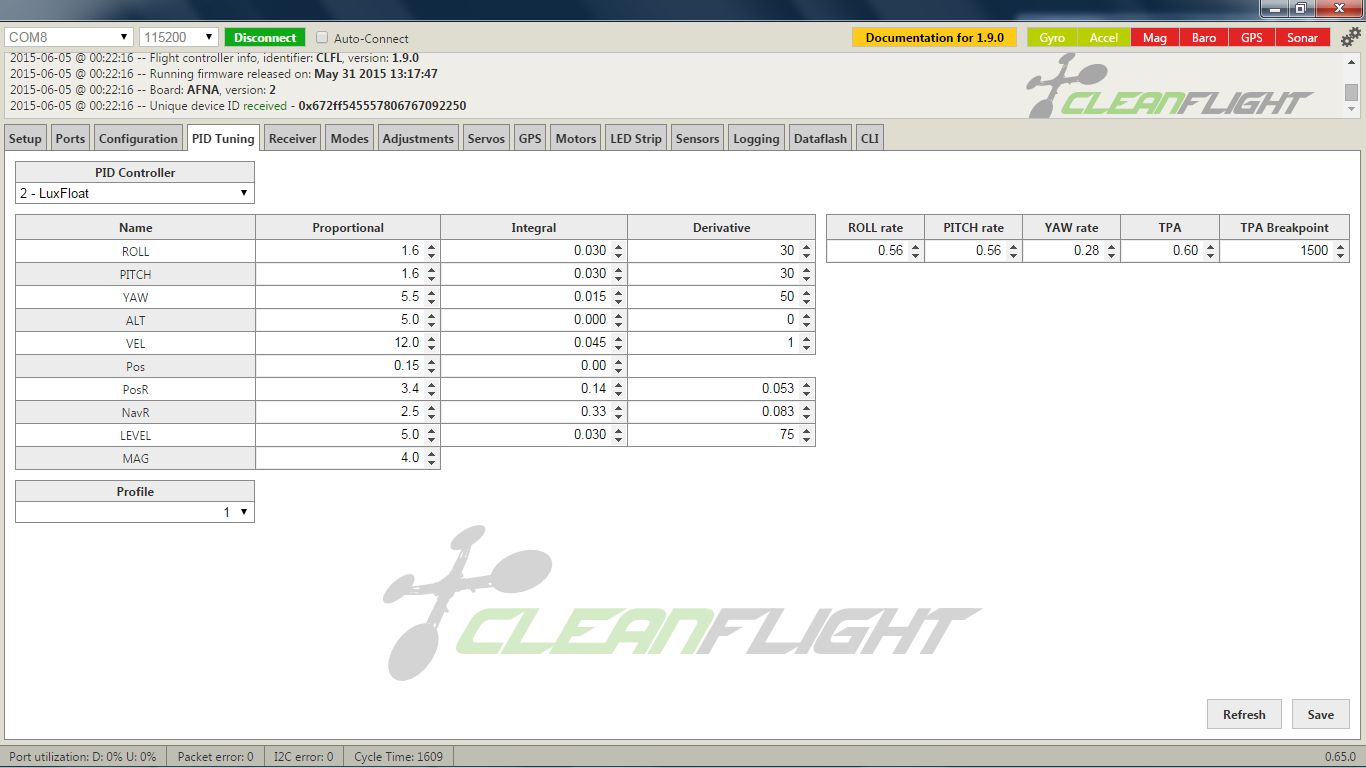Click the ROLL rate value field
1366x768 pixels.
(x=875, y=251)
